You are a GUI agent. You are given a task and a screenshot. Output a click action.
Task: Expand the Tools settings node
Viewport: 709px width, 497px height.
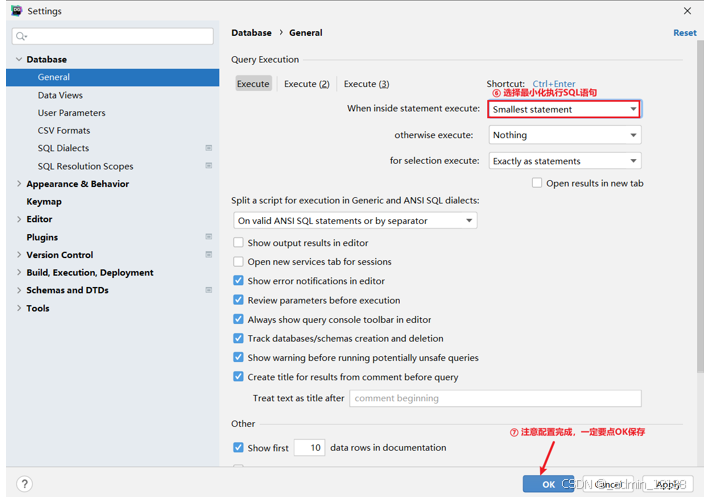[19, 308]
